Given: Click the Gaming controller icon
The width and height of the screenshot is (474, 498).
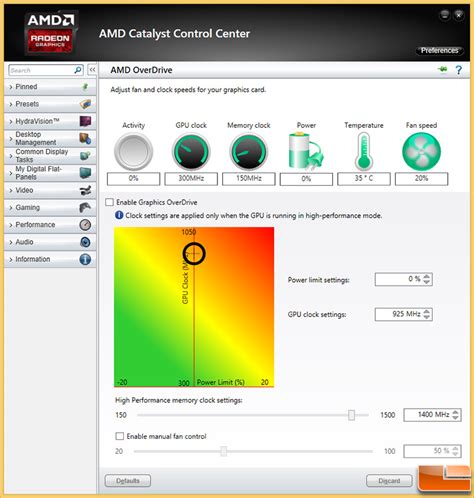Looking at the screenshot, I should (x=85, y=207).
